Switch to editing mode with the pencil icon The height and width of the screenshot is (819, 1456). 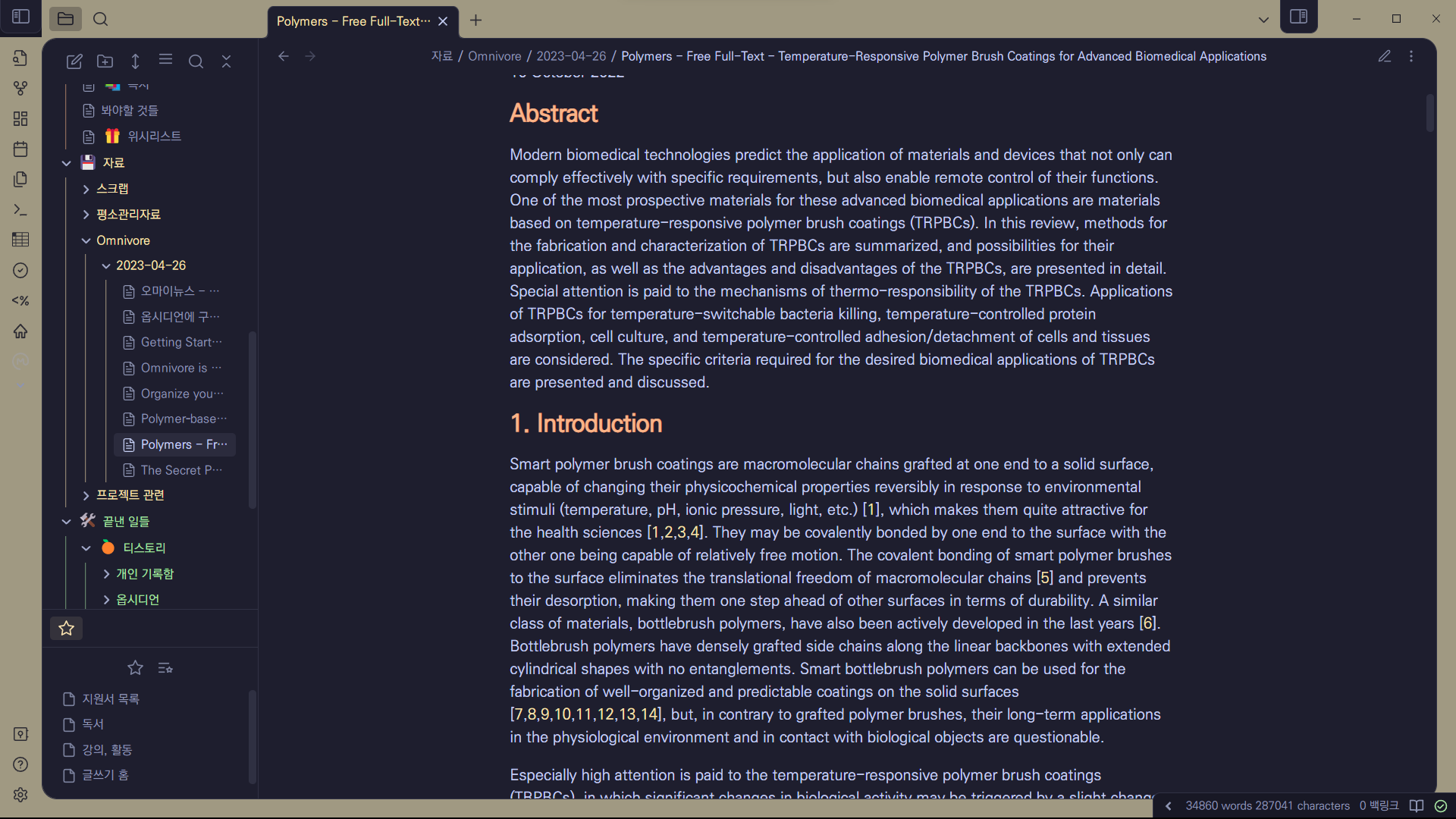(1385, 56)
